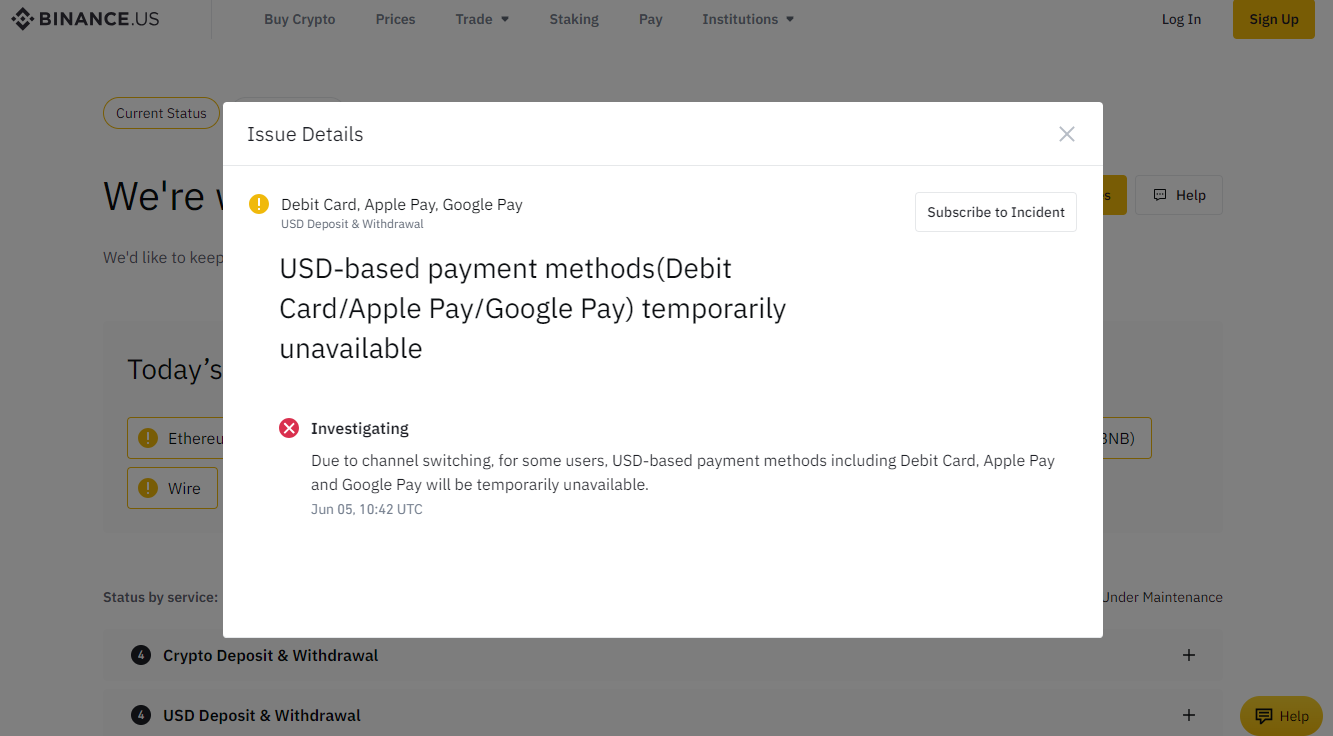1333x736 pixels.
Task: Click the yellow warning icon beside Debit Card
Action: pyautogui.click(x=259, y=204)
